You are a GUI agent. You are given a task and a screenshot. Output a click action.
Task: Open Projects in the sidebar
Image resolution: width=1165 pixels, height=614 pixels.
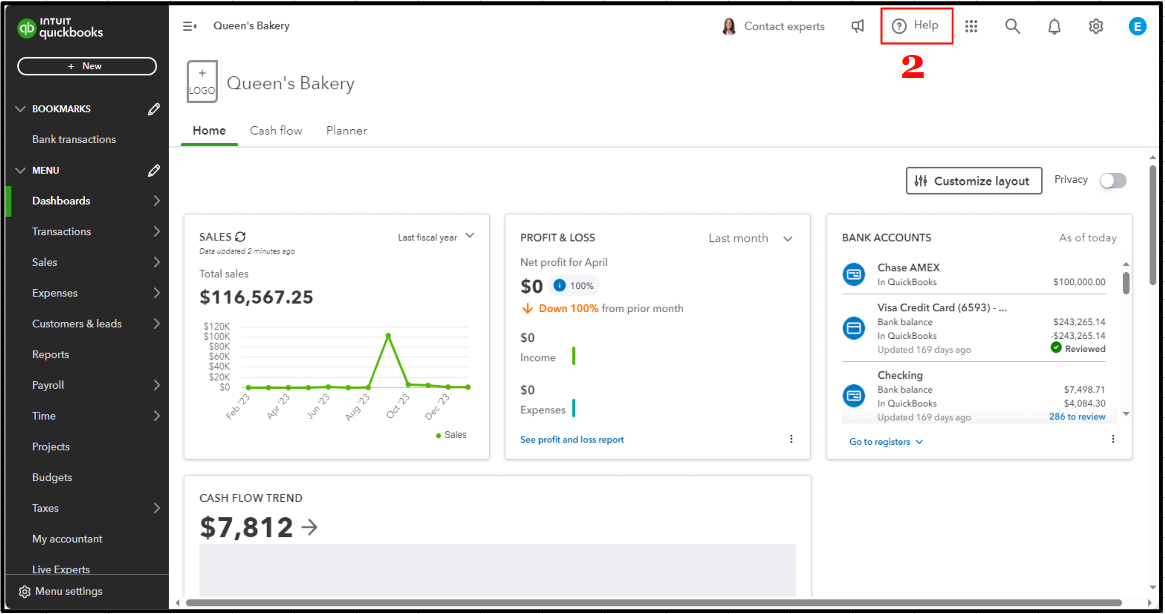[51, 447]
